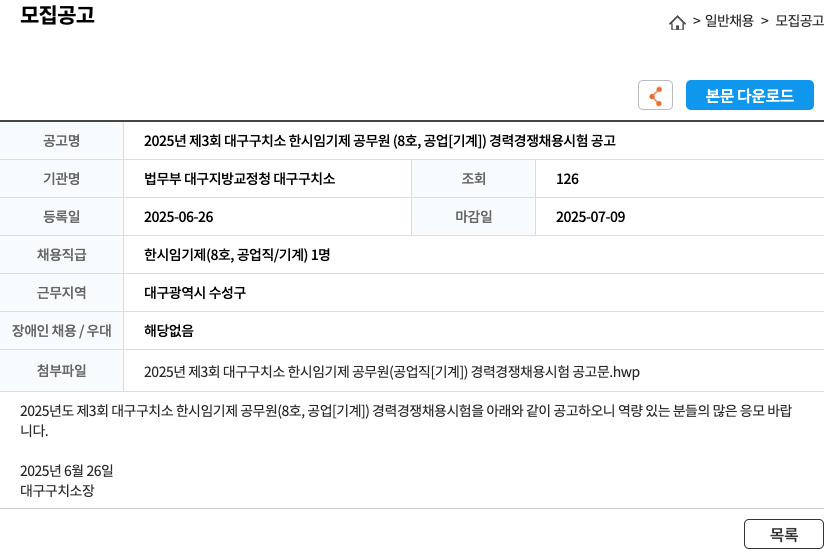Click the 해당없음 value
This screenshot has height=549, width=824.
[x=169, y=330]
